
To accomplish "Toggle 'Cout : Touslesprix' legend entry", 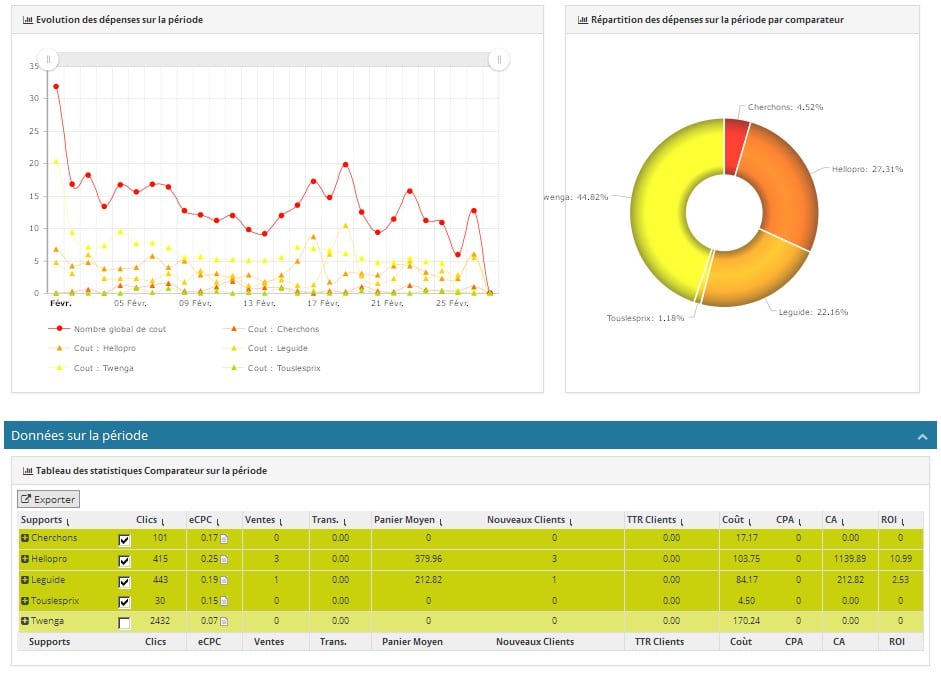I will point(272,368).
